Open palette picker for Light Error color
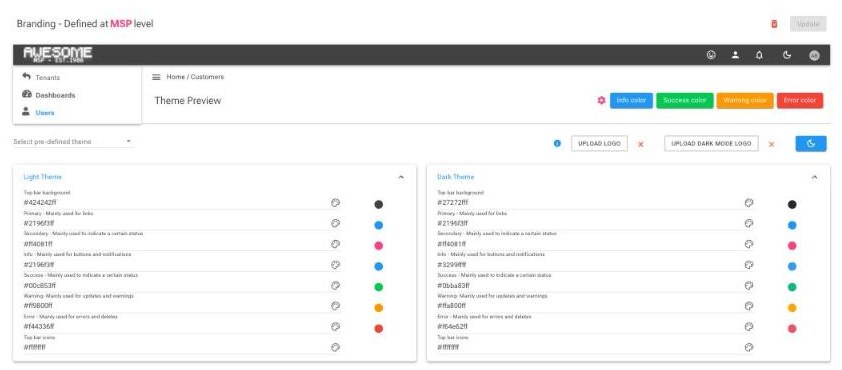 point(335,327)
